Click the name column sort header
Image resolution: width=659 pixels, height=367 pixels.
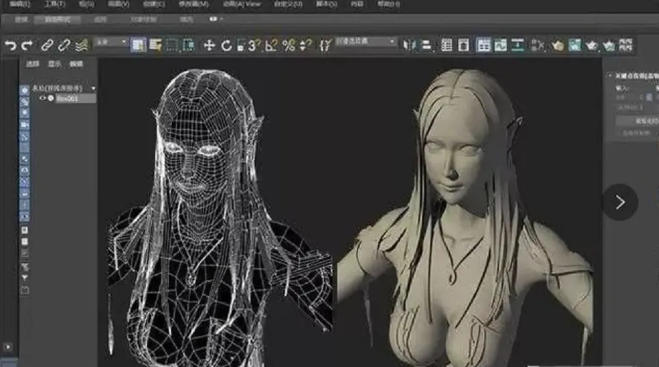[x=58, y=88]
